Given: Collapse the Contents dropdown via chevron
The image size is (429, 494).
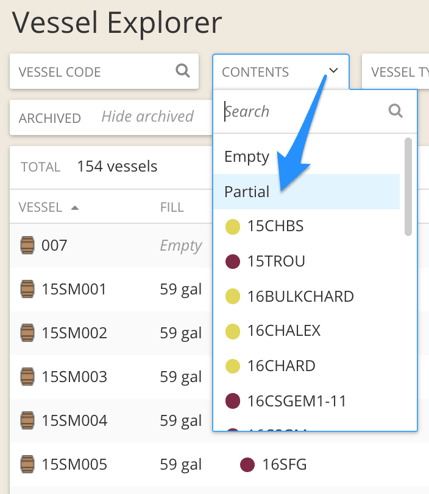Looking at the screenshot, I should point(333,71).
